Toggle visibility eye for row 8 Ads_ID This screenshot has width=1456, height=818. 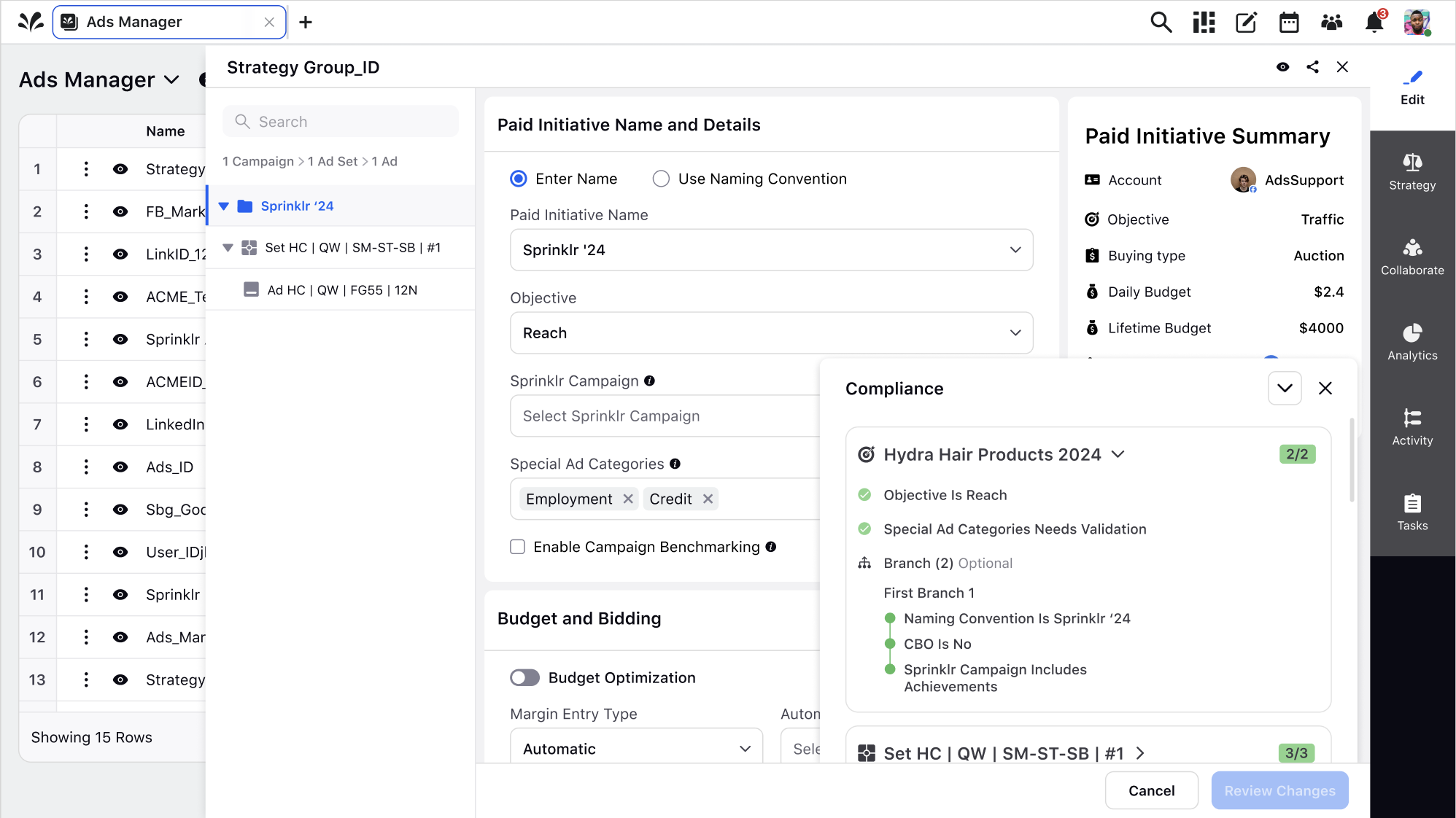click(120, 467)
